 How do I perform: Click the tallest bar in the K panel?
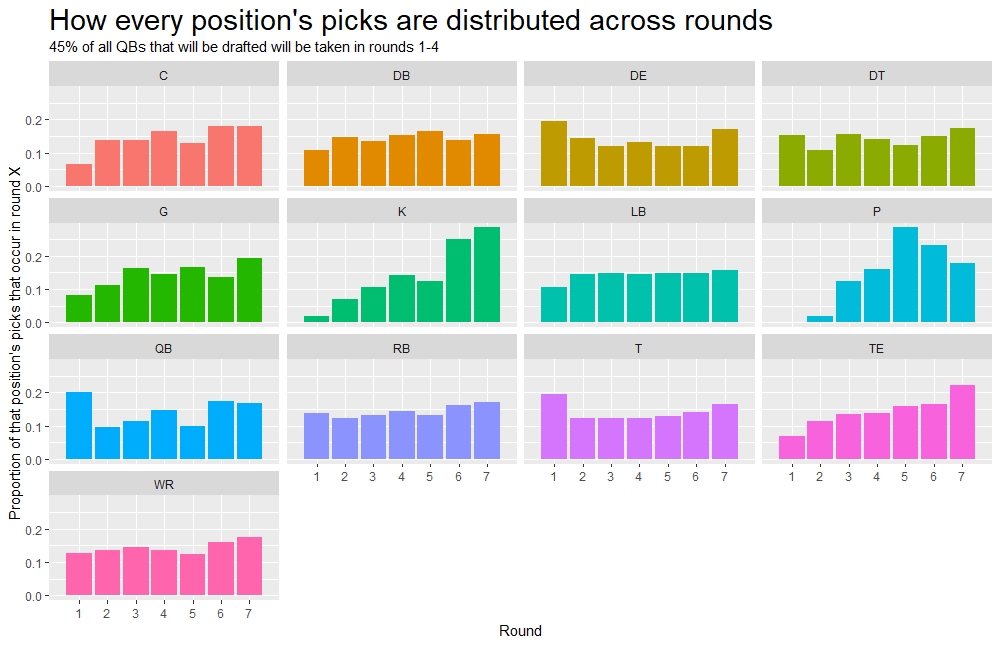coord(487,275)
